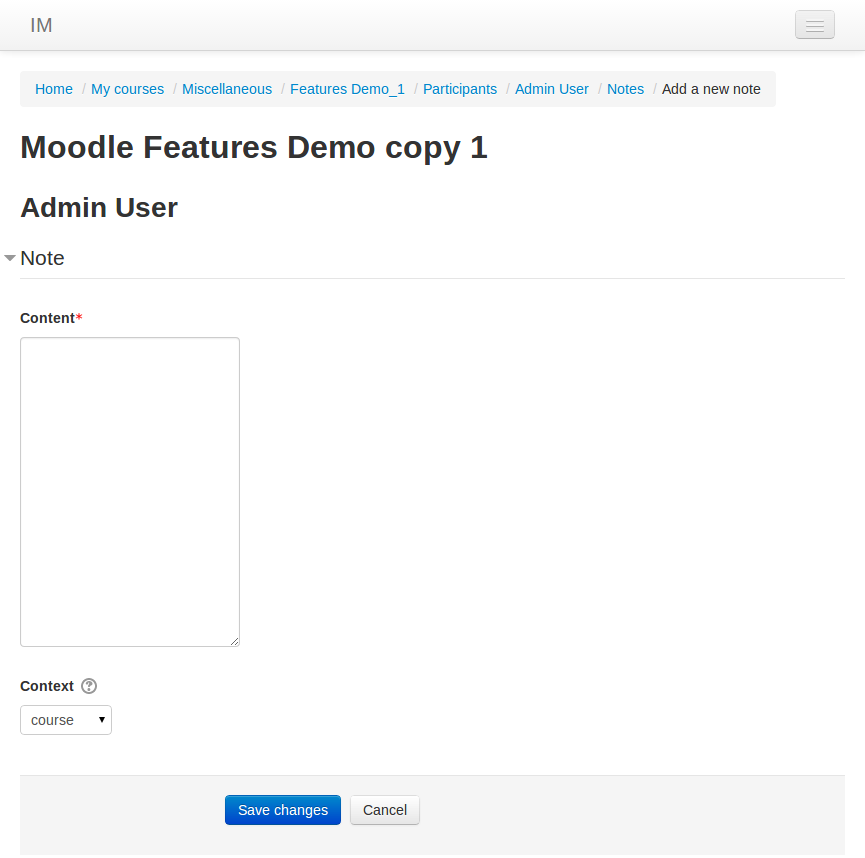Select the 'Add a new note' breadcrumb text

point(711,89)
